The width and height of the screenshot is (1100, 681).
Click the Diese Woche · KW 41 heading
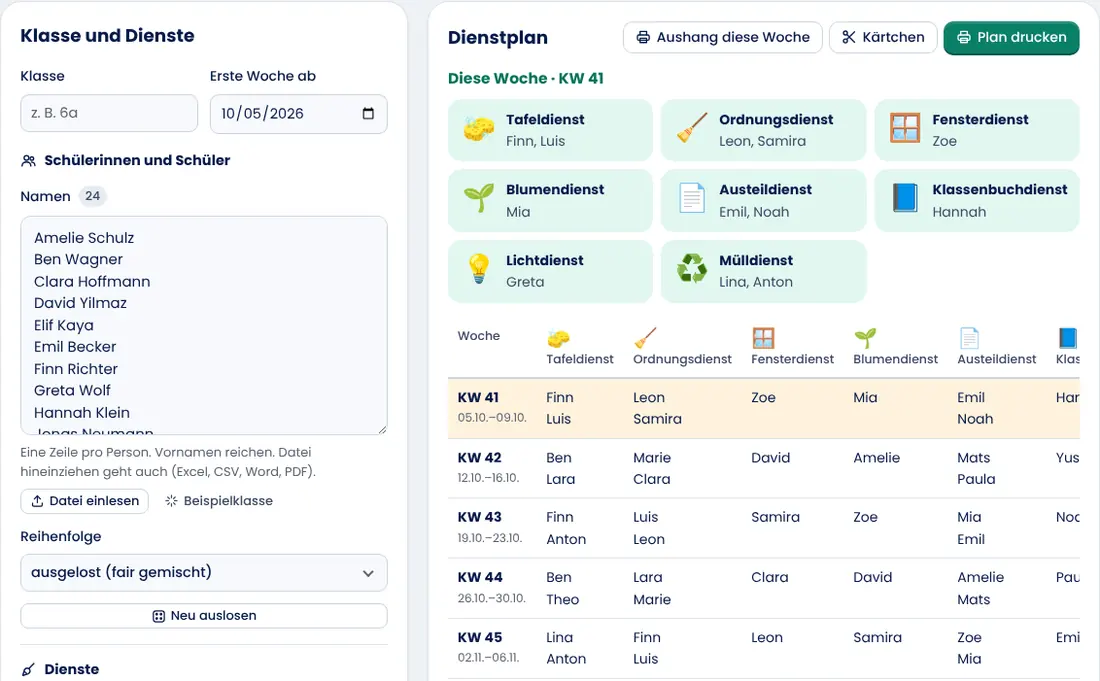coord(525,79)
